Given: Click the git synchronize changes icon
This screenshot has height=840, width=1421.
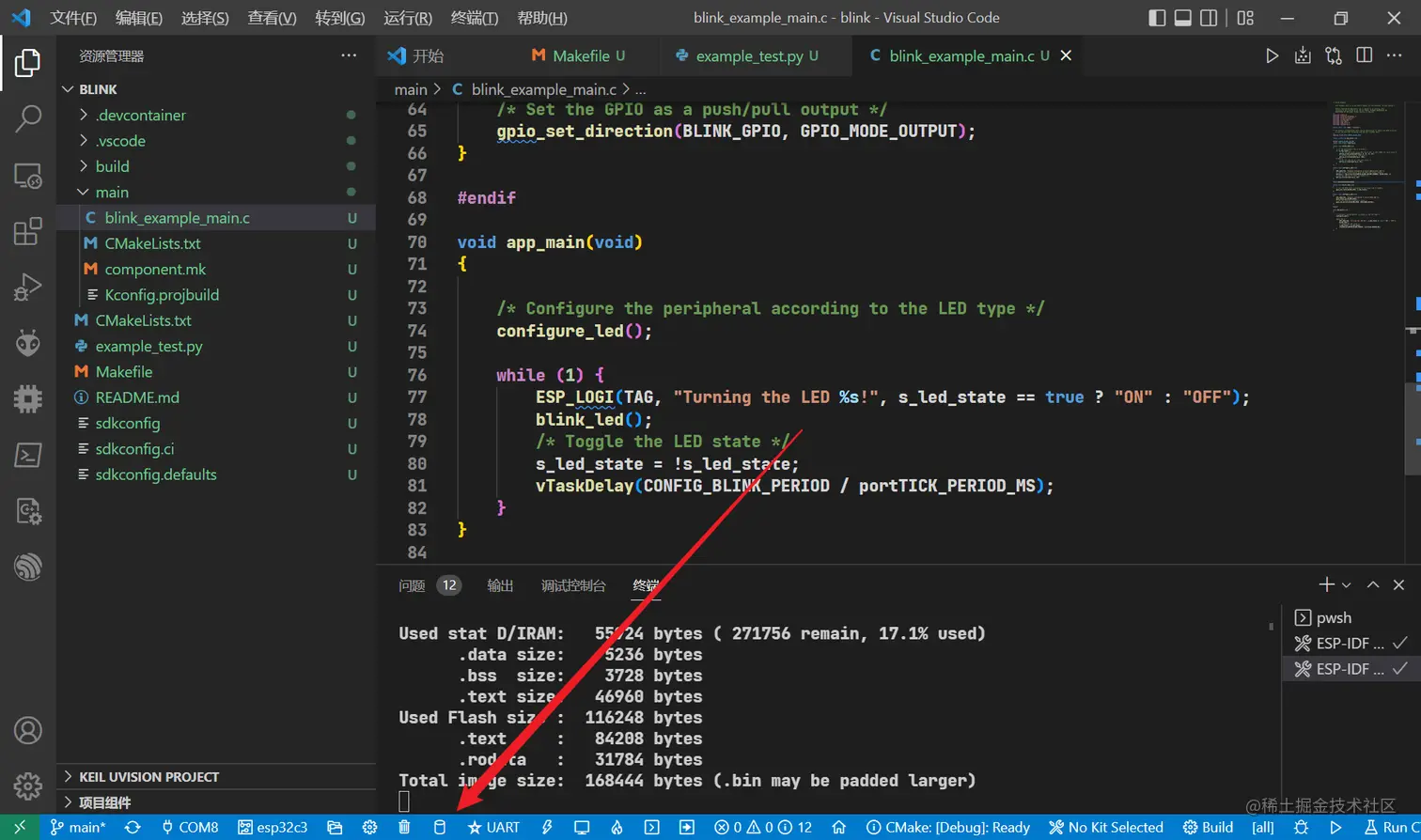Looking at the screenshot, I should tap(133, 827).
